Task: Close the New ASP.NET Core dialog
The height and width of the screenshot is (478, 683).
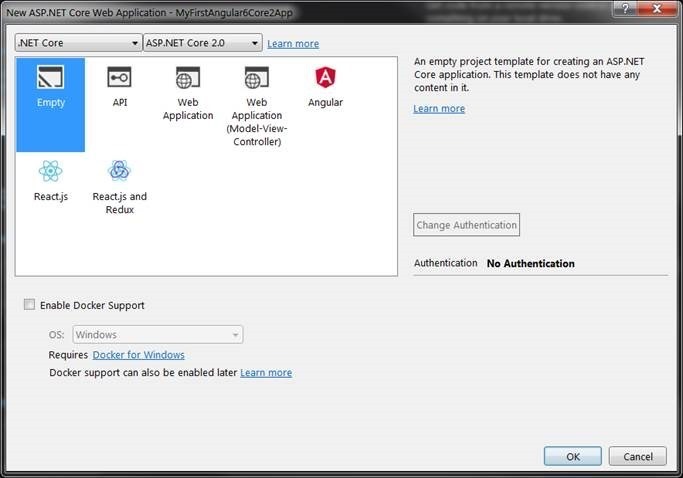Action: coord(656,11)
